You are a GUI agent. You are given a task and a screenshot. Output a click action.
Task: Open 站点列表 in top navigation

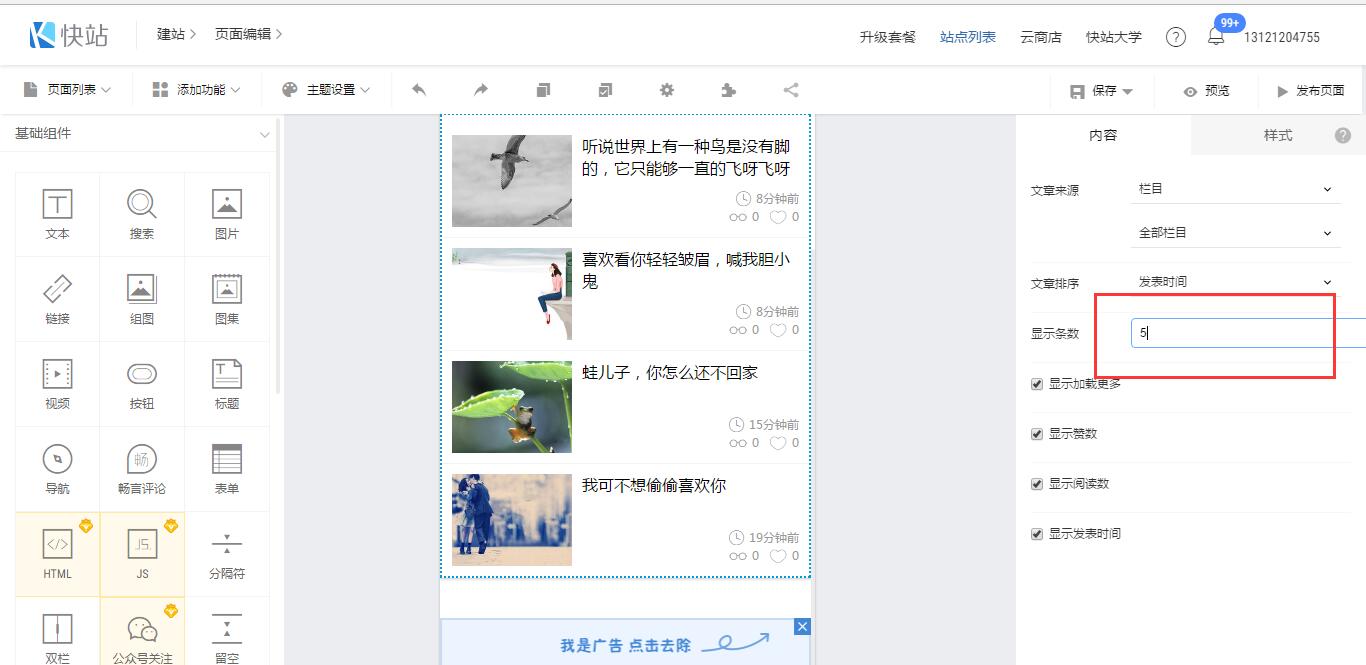(x=967, y=37)
